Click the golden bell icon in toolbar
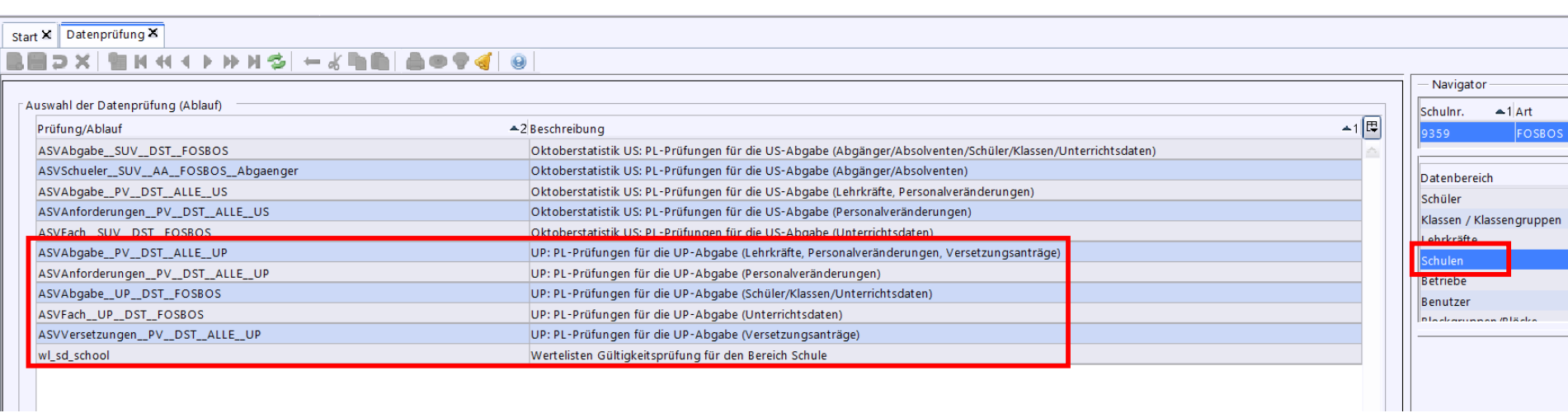1568x413 pixels. (483, 62)
